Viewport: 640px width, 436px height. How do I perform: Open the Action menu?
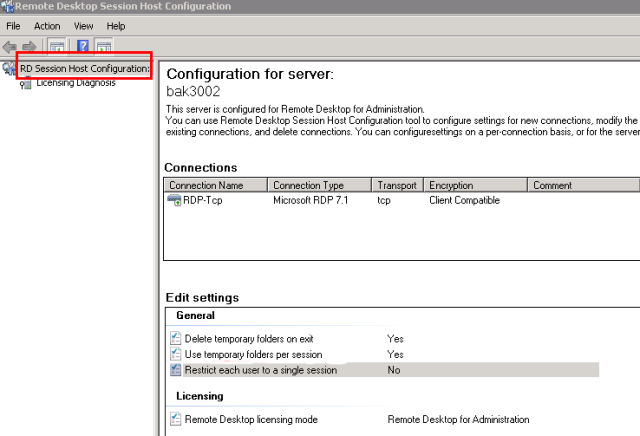(46, 25)
